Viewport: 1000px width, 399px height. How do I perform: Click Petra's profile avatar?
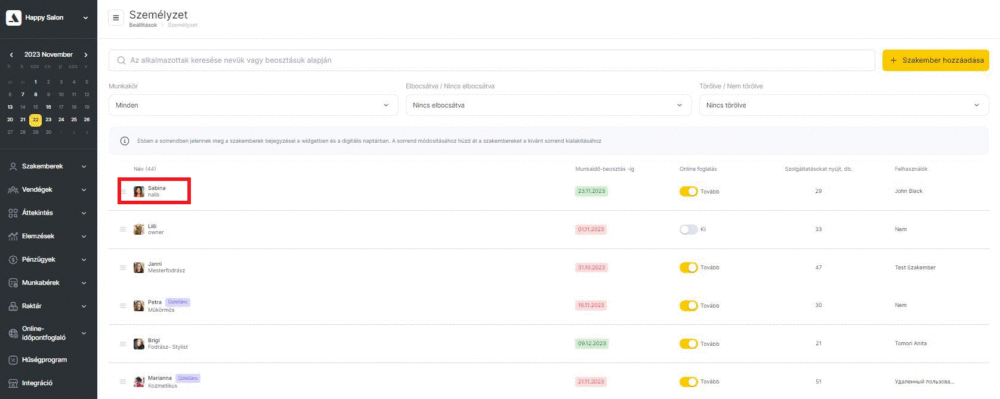(138, 306)
